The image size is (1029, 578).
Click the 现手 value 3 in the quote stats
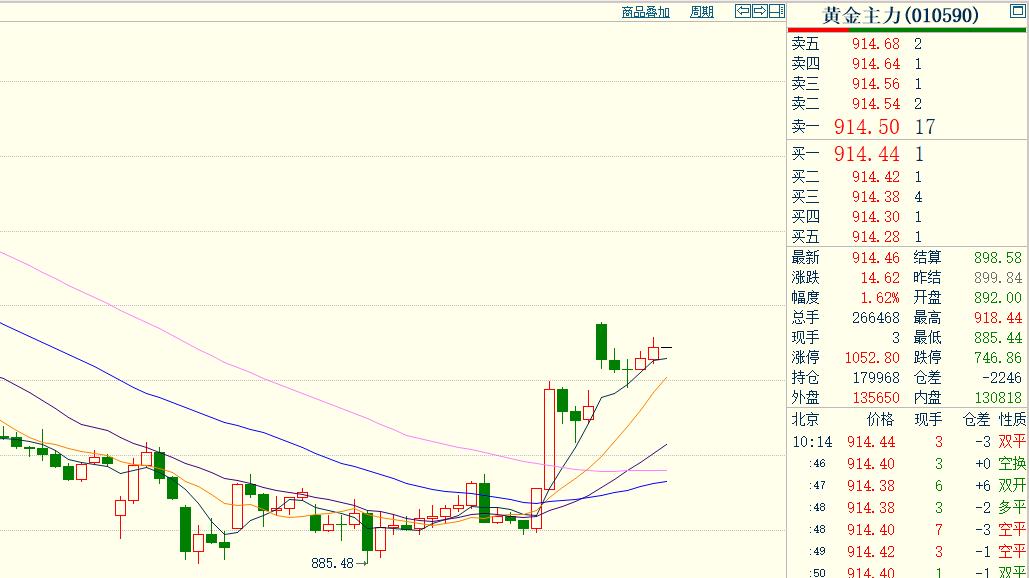click(896, 338)
